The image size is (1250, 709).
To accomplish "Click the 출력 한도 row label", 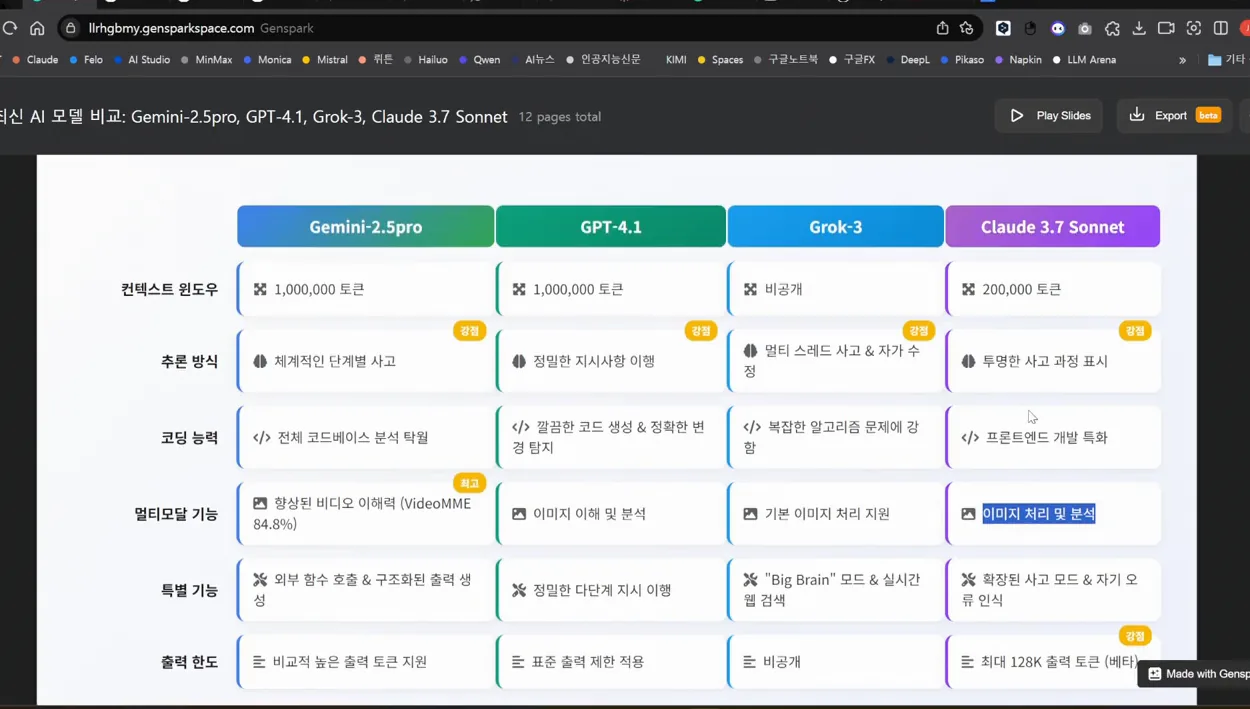I will click(189, 661).
